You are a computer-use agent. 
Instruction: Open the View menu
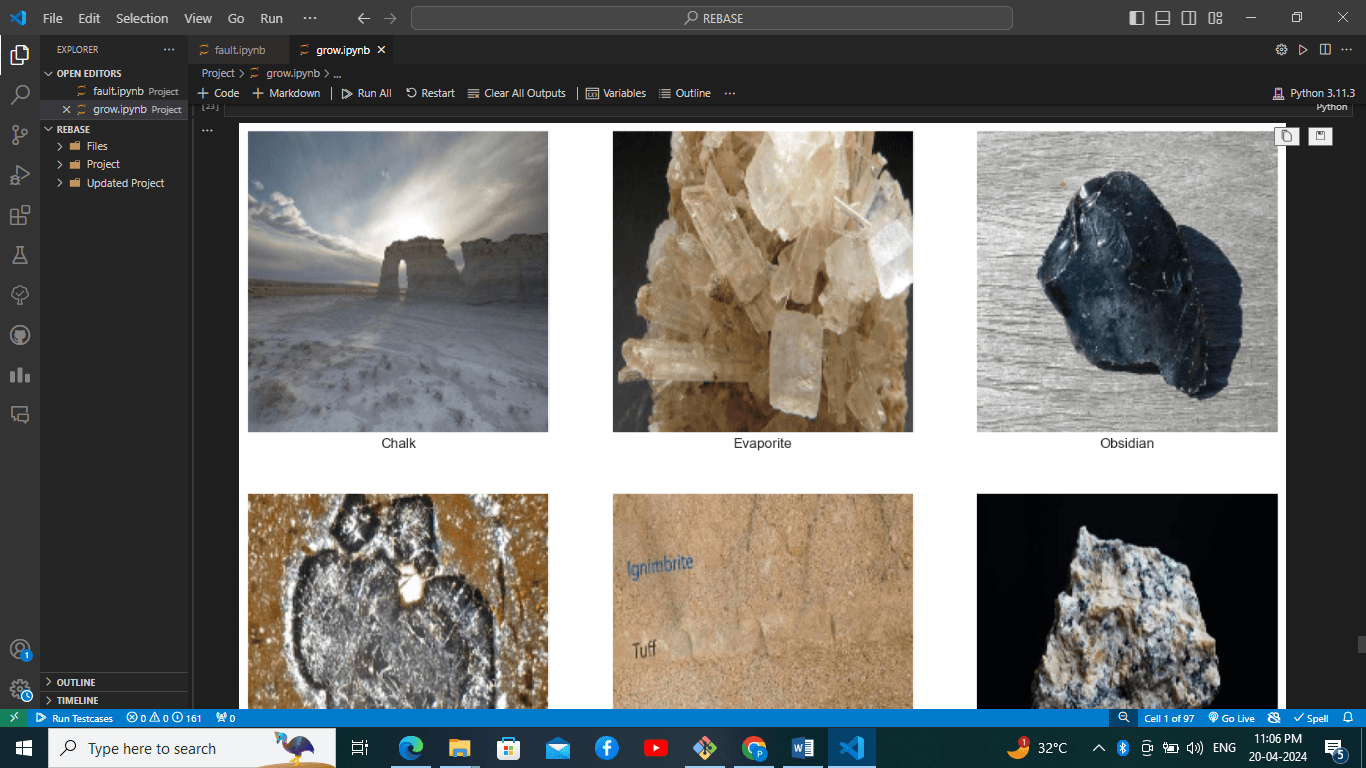point(198,18)
